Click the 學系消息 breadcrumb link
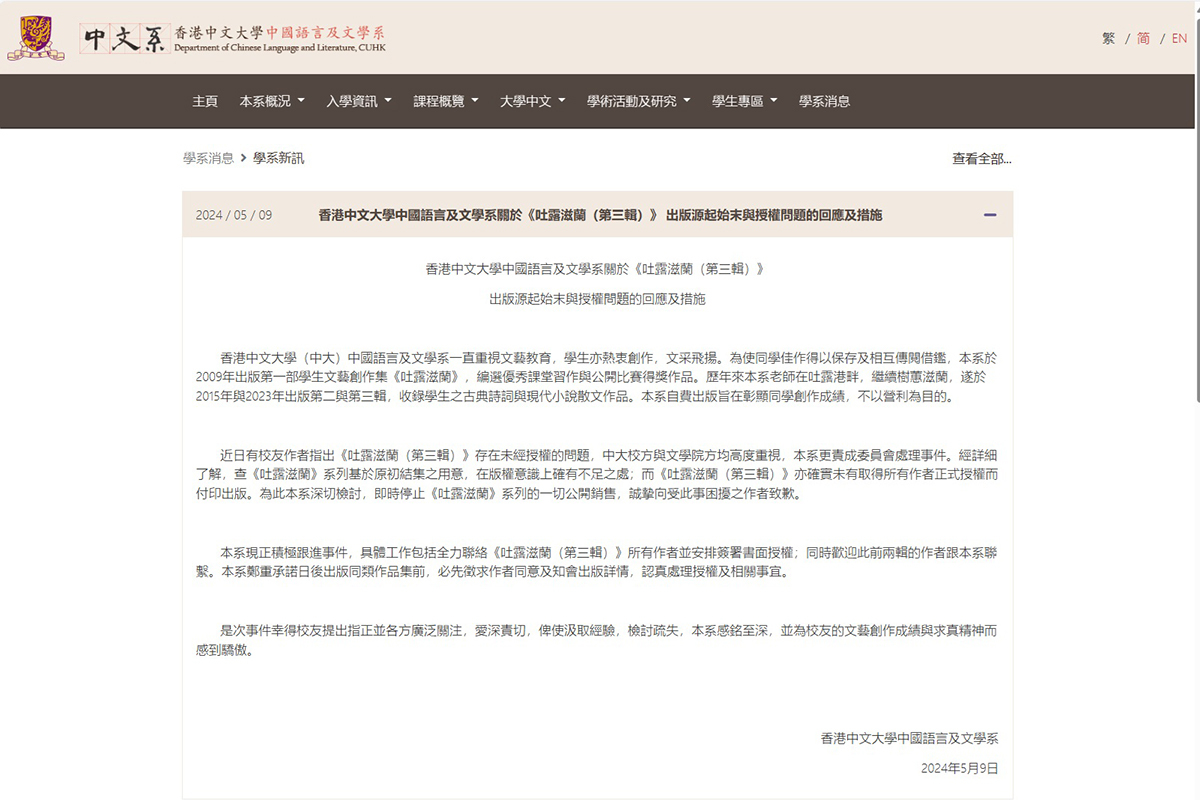 coord(208,158)
